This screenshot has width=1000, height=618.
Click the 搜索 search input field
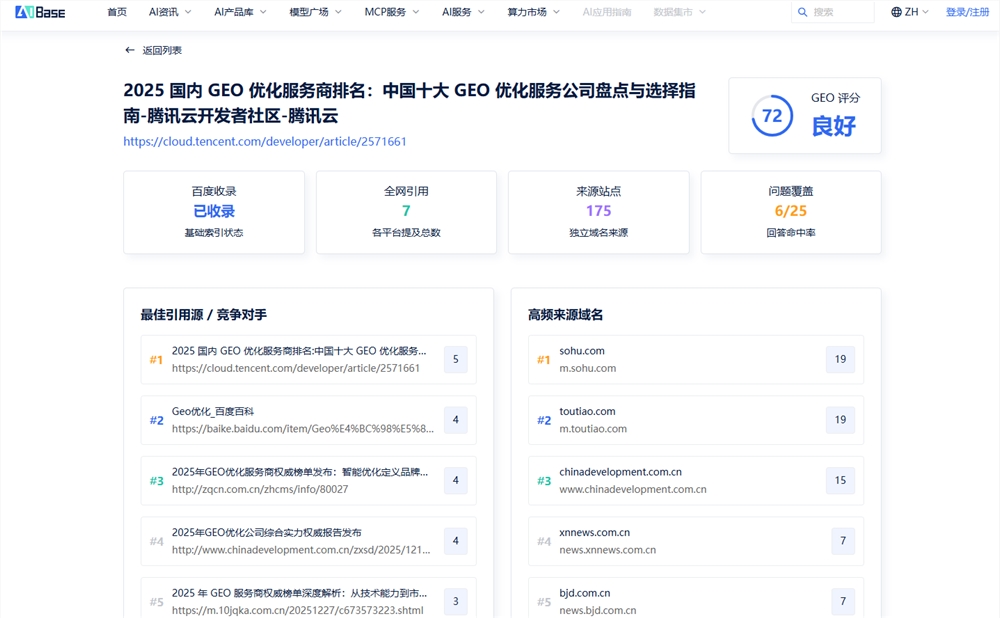835,12
